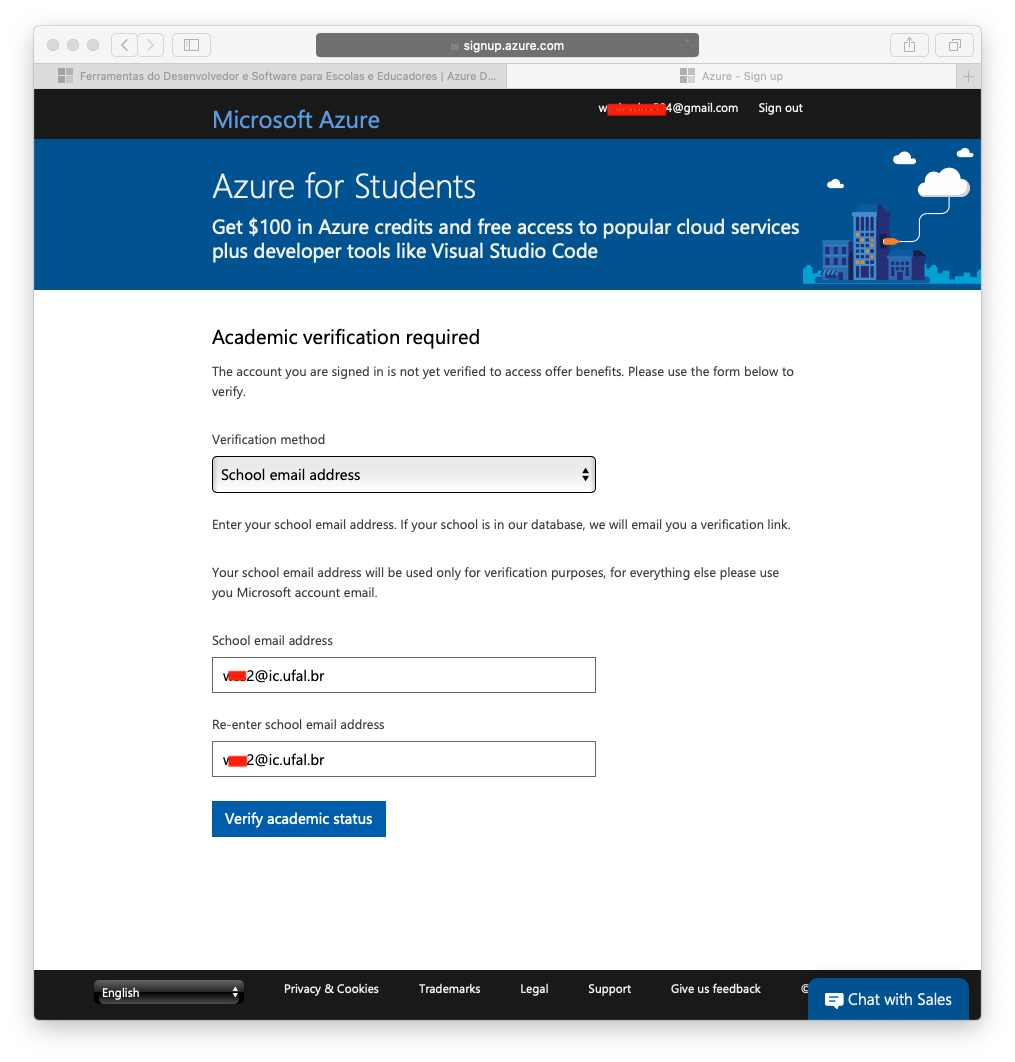Focus the School email address field
Viewport: 1015px width, 1062px height.
(404, 675)
